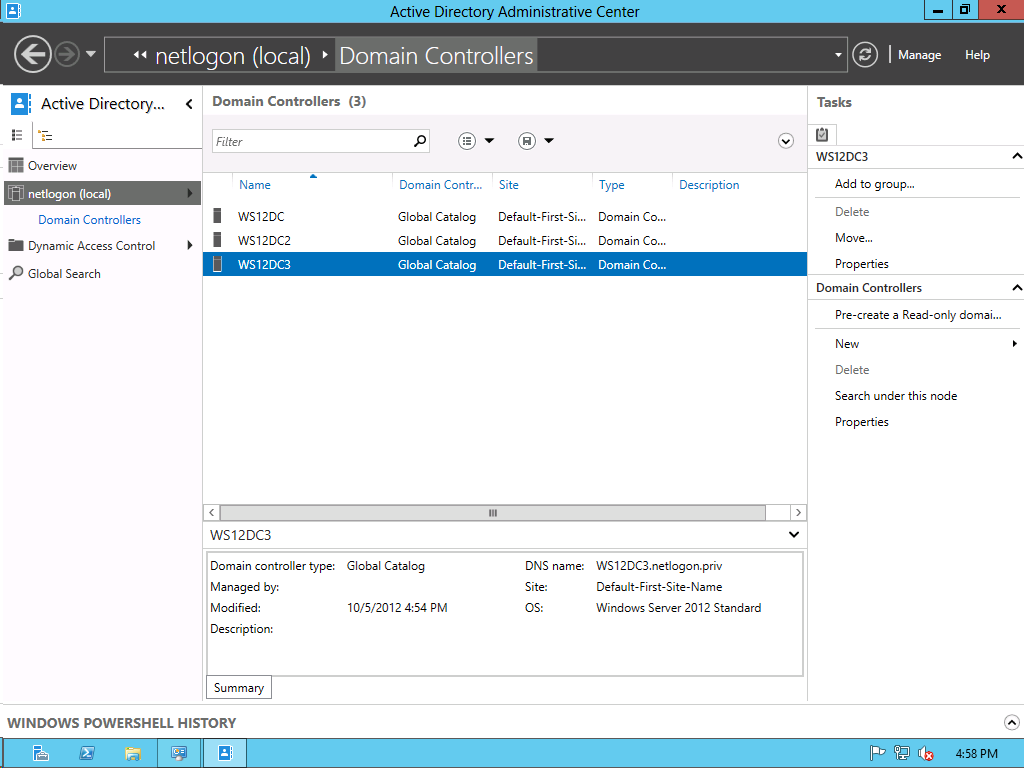Expand Dynamic Access Control arrow

[189, 246]
